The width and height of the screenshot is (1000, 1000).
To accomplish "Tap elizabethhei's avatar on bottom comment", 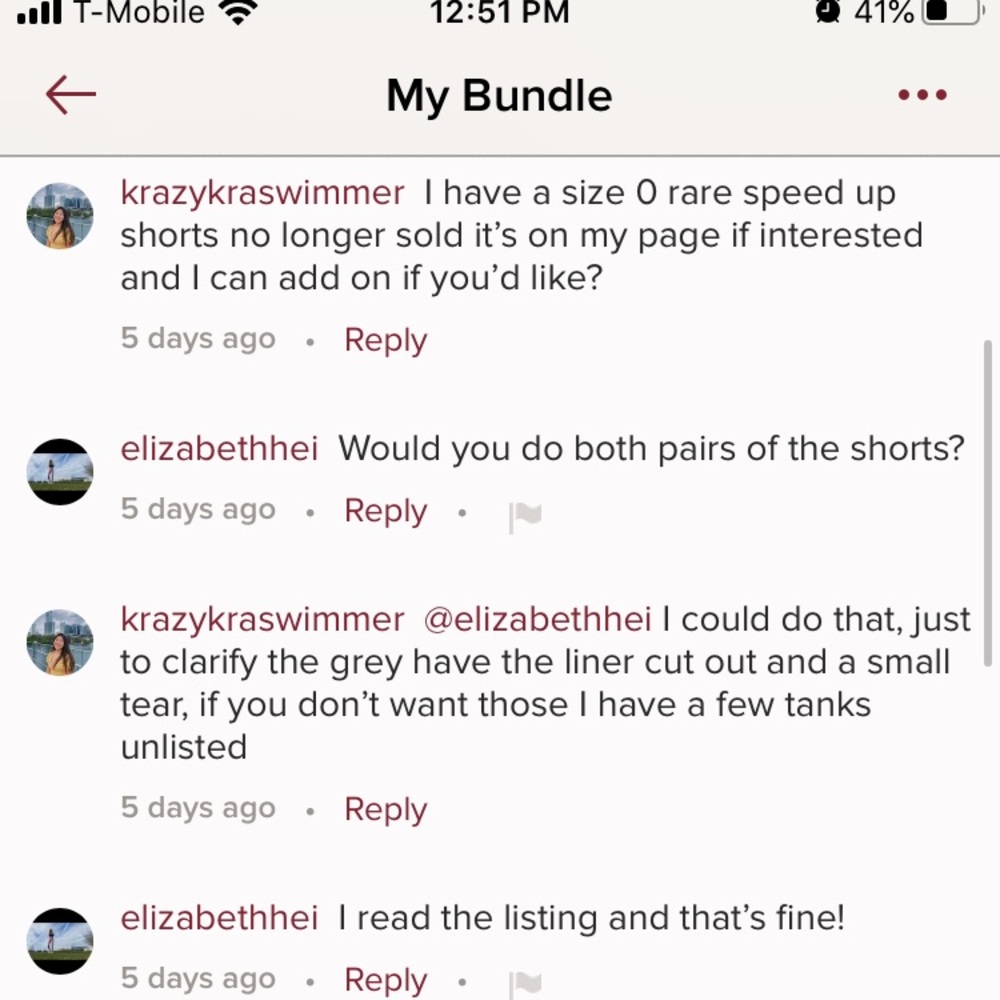I will 60,940.
